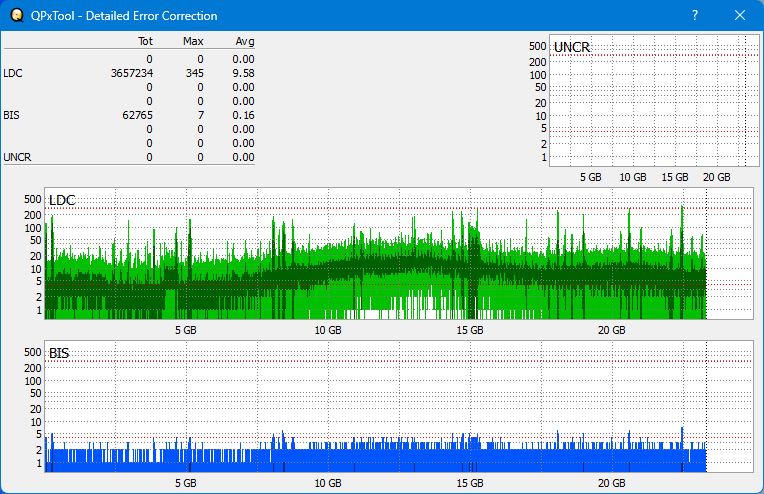The image size is (764, 494).
Task: Click the Avg column header
Action: coord(245,41)
